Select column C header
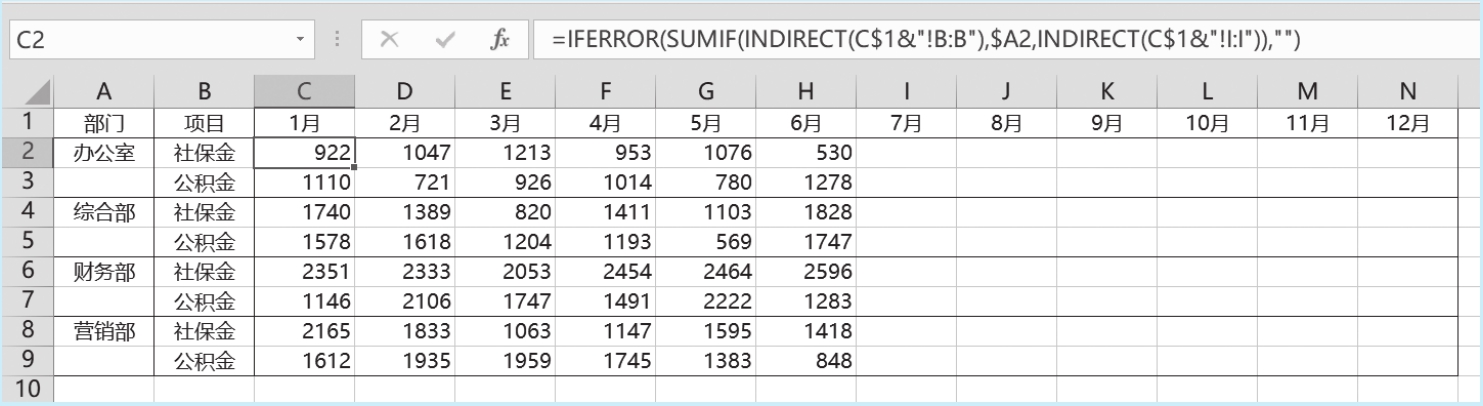Viewport: 1483px width, 406px height. 304,92
